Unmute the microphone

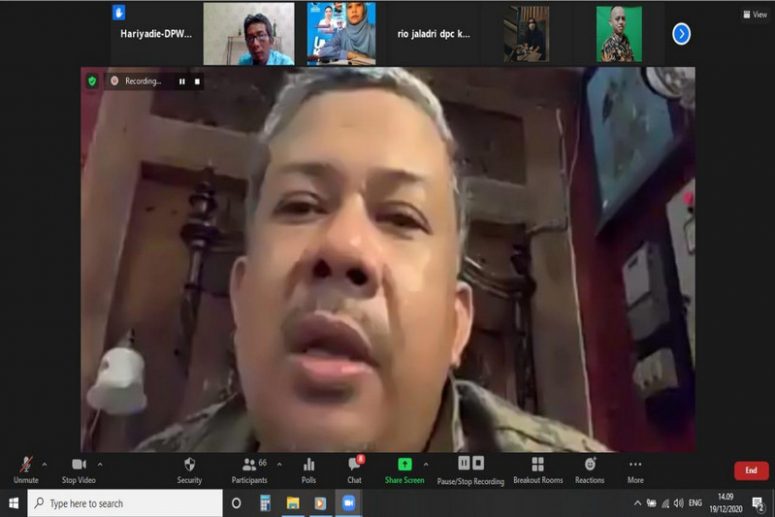pyautogui.click(x=26, y=465)
